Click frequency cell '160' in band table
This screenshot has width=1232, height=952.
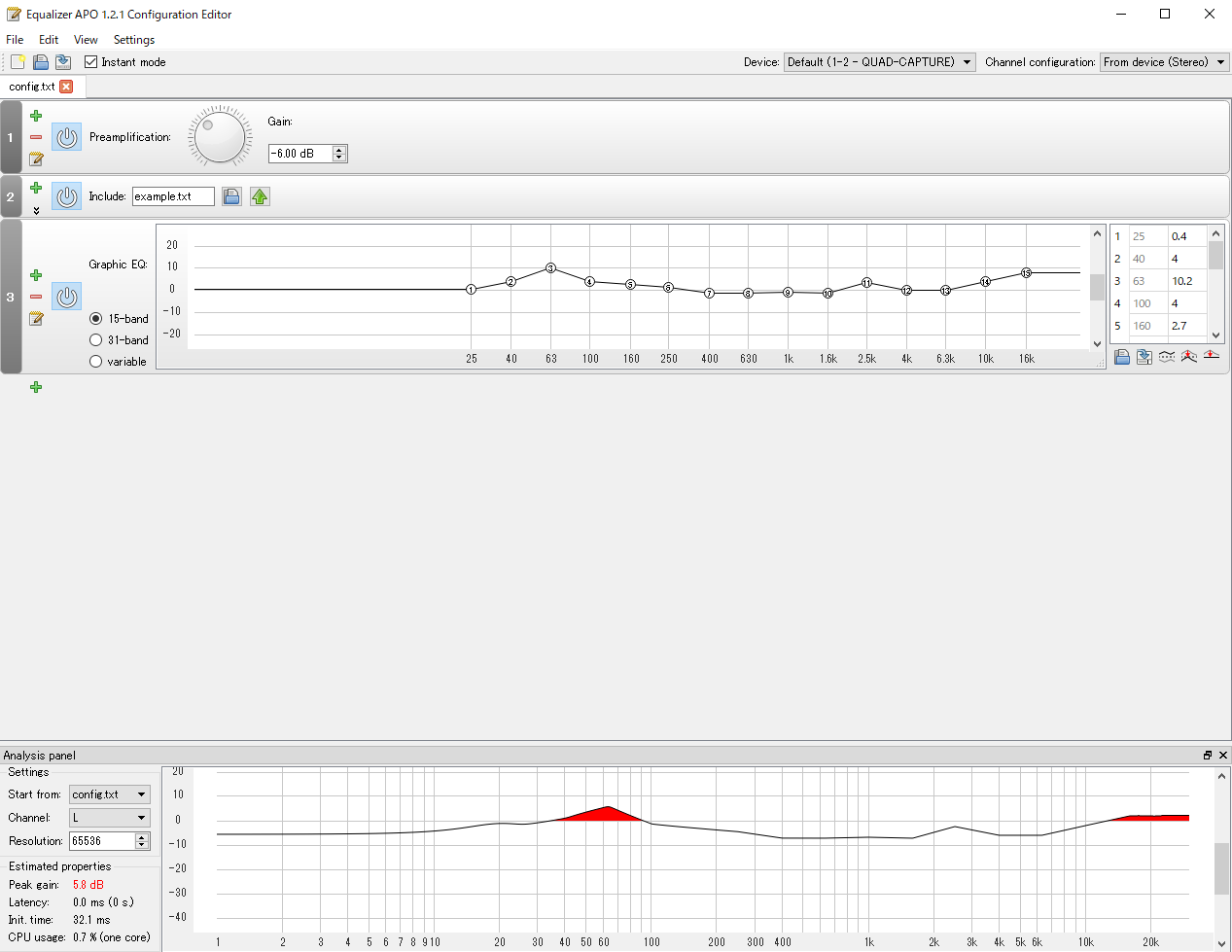(x=1148, y=326)
